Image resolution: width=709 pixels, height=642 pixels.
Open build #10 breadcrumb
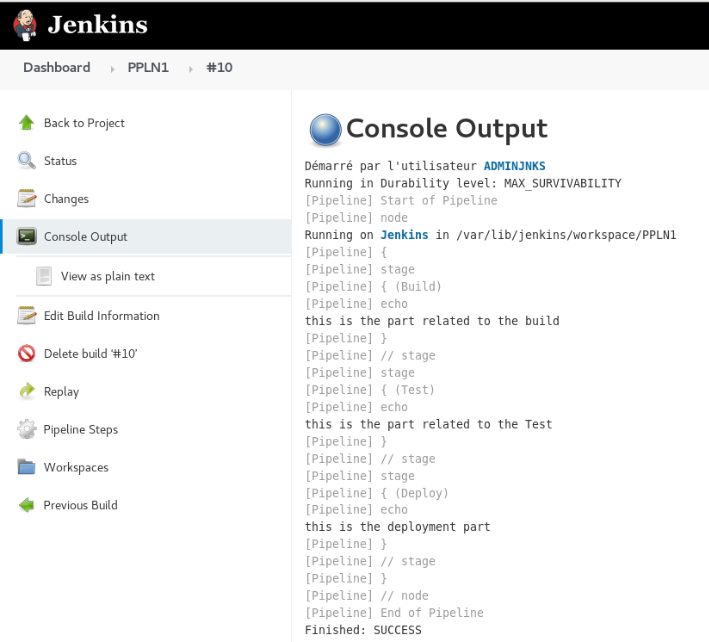(219, 67)
